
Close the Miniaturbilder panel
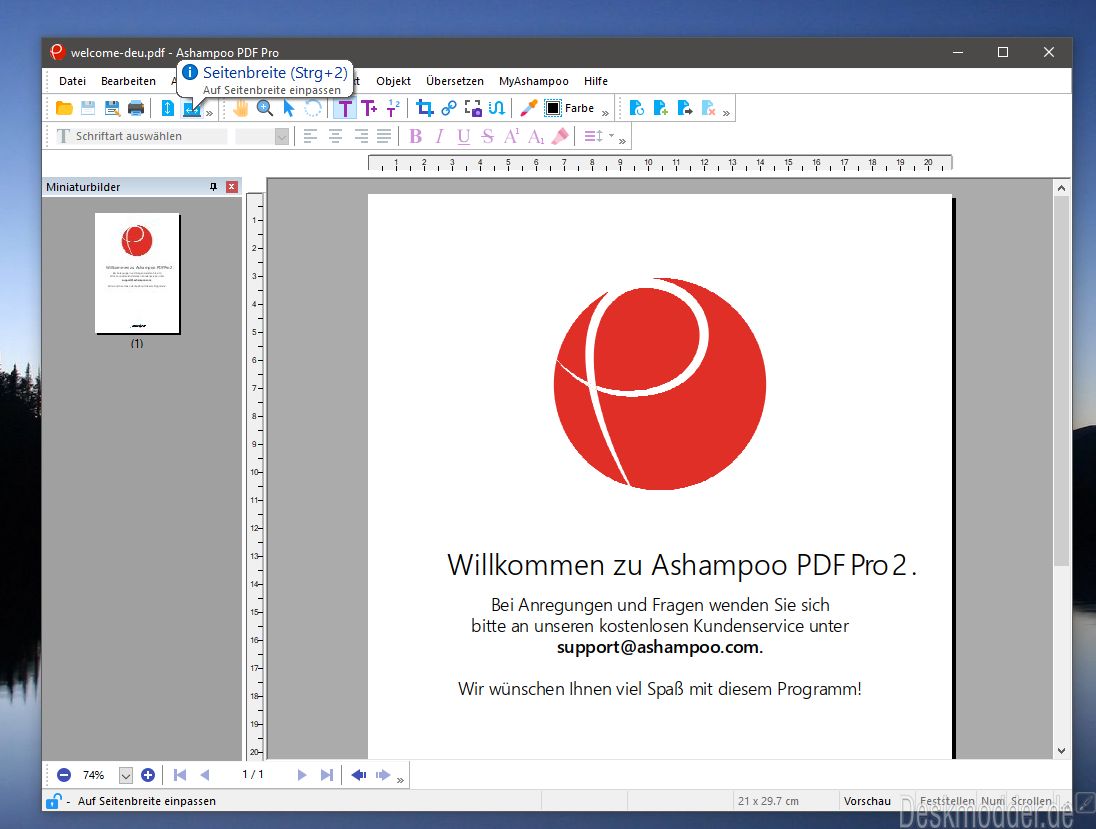(232, 187)
